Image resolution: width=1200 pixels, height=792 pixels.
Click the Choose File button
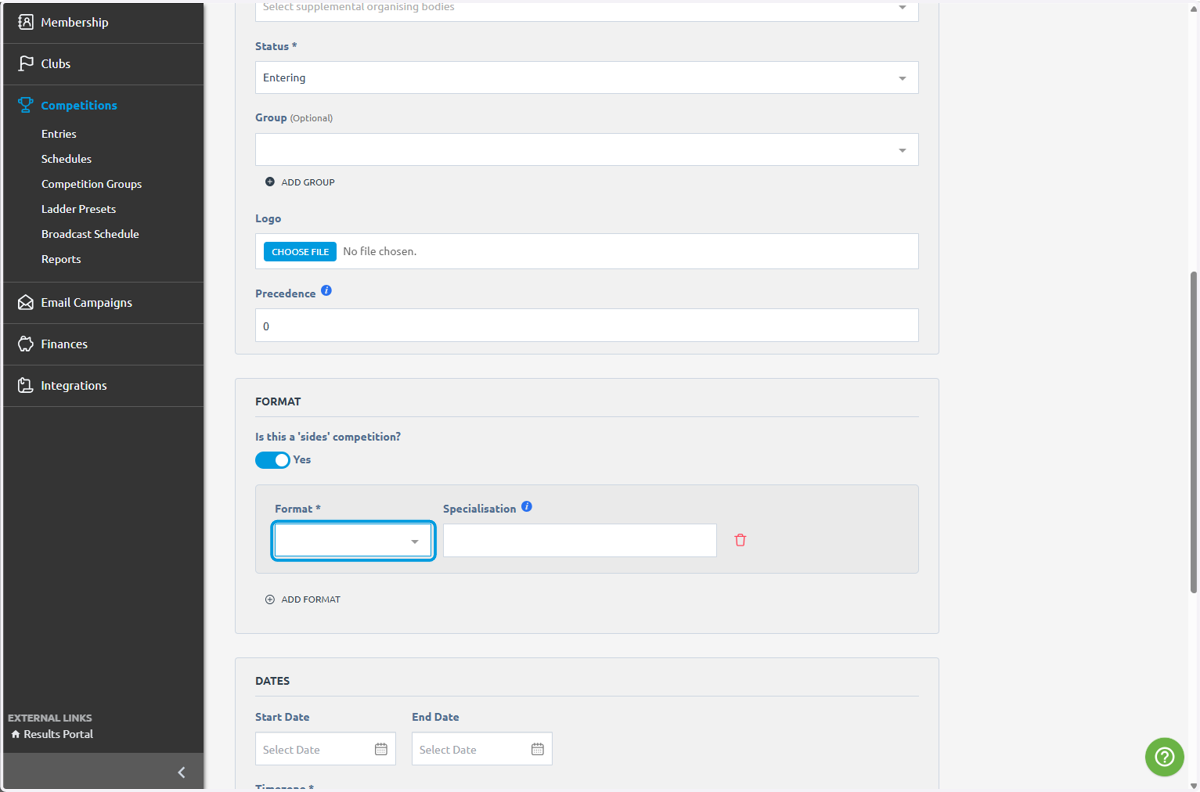tap(300, 252)
